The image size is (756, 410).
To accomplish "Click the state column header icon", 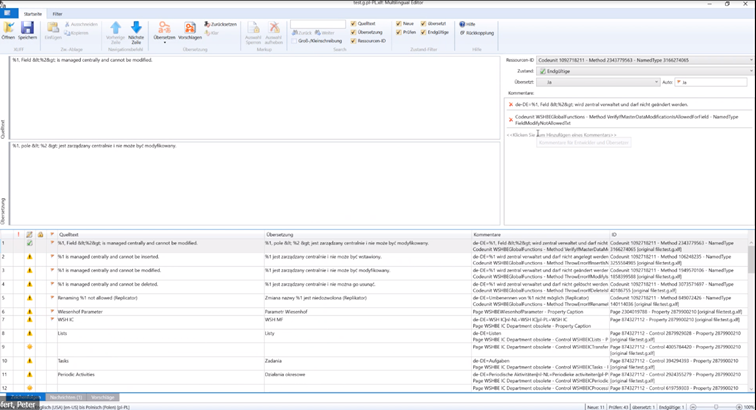I will click(29, 234).
